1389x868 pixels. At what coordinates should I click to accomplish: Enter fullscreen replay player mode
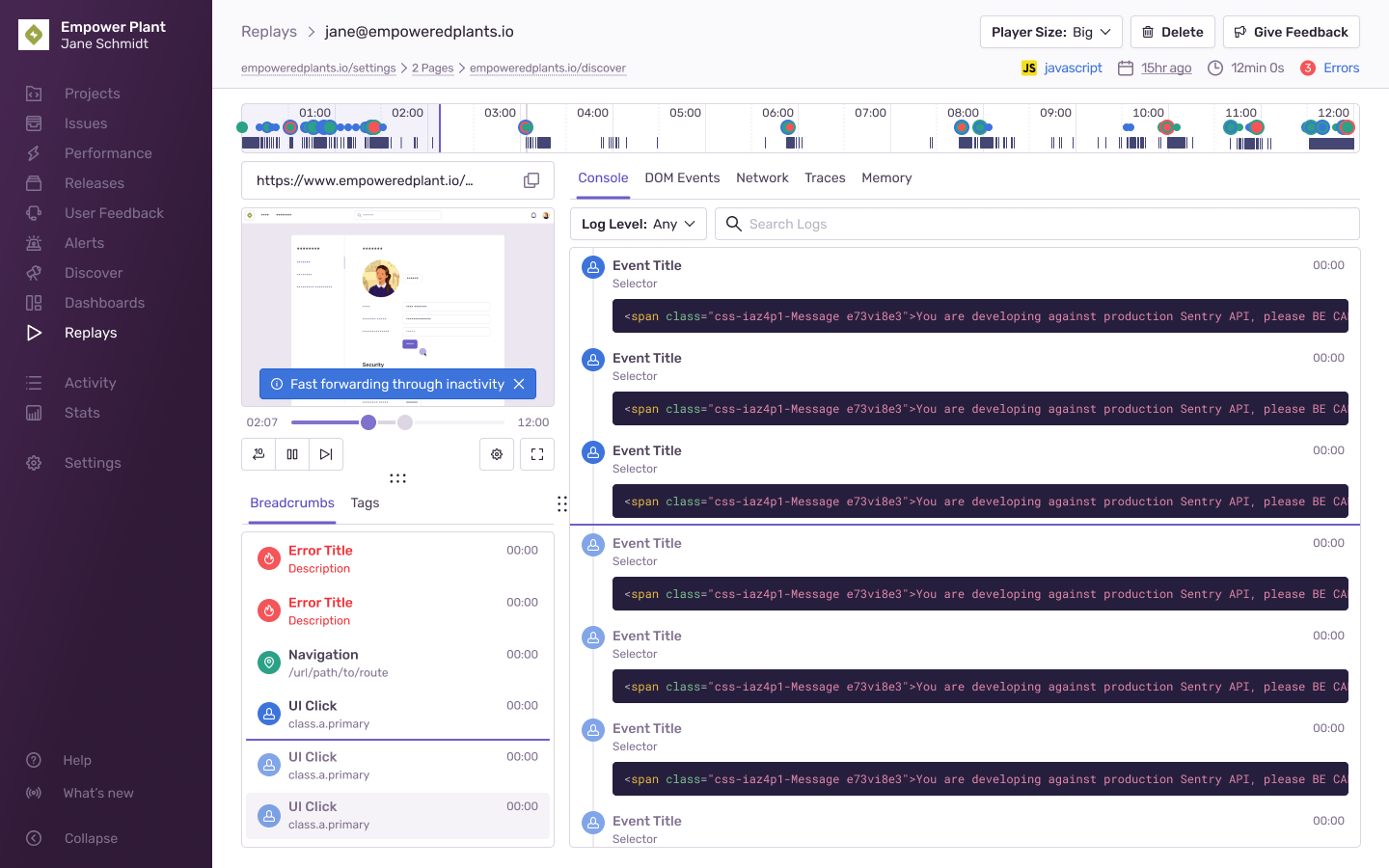[x=537, y=454]
